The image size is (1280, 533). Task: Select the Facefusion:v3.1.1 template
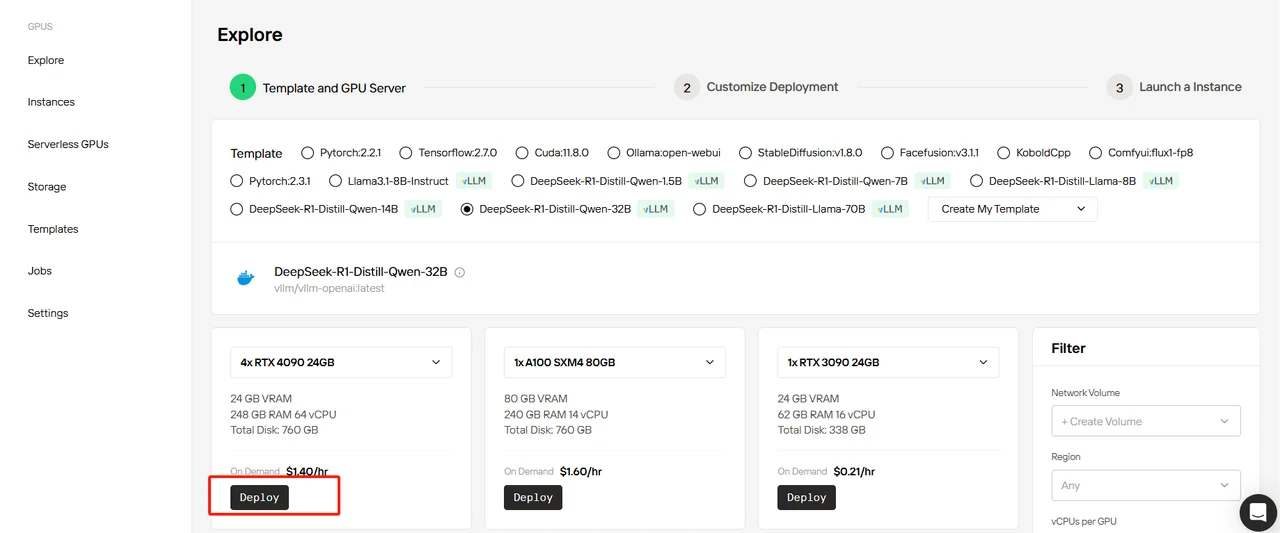click(x=887, y=153)
